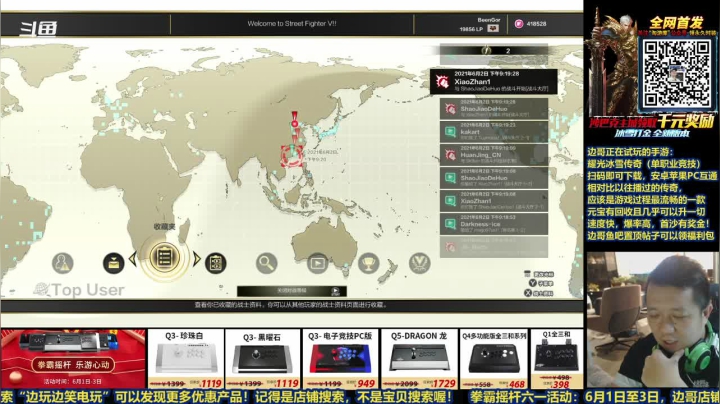Click the BeenGor player name in header
The height and width of the screenshot is (404, 720).
coord(489,20)
